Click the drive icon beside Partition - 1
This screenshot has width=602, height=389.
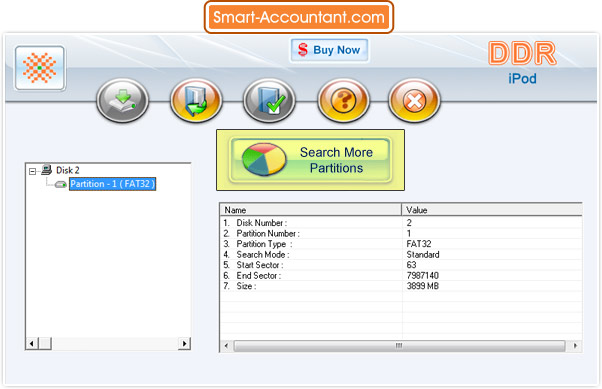click(60, 185)
